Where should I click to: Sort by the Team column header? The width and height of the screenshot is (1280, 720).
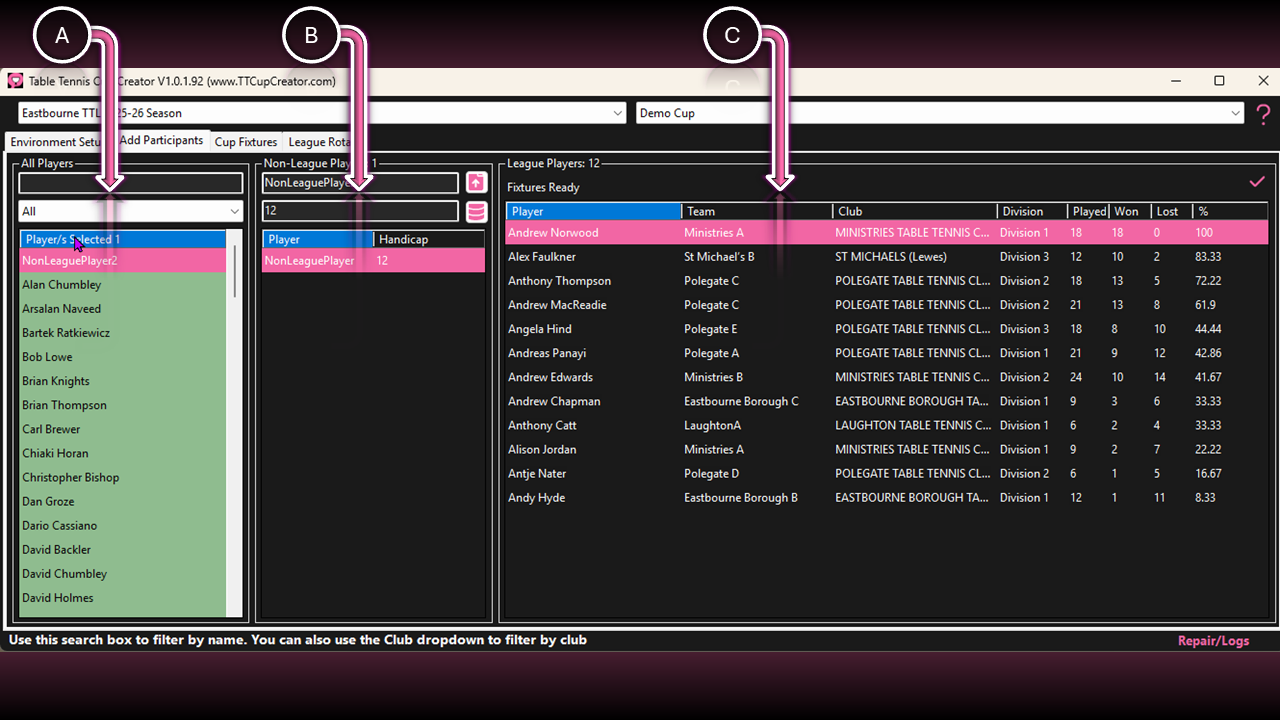click(757, 211)
